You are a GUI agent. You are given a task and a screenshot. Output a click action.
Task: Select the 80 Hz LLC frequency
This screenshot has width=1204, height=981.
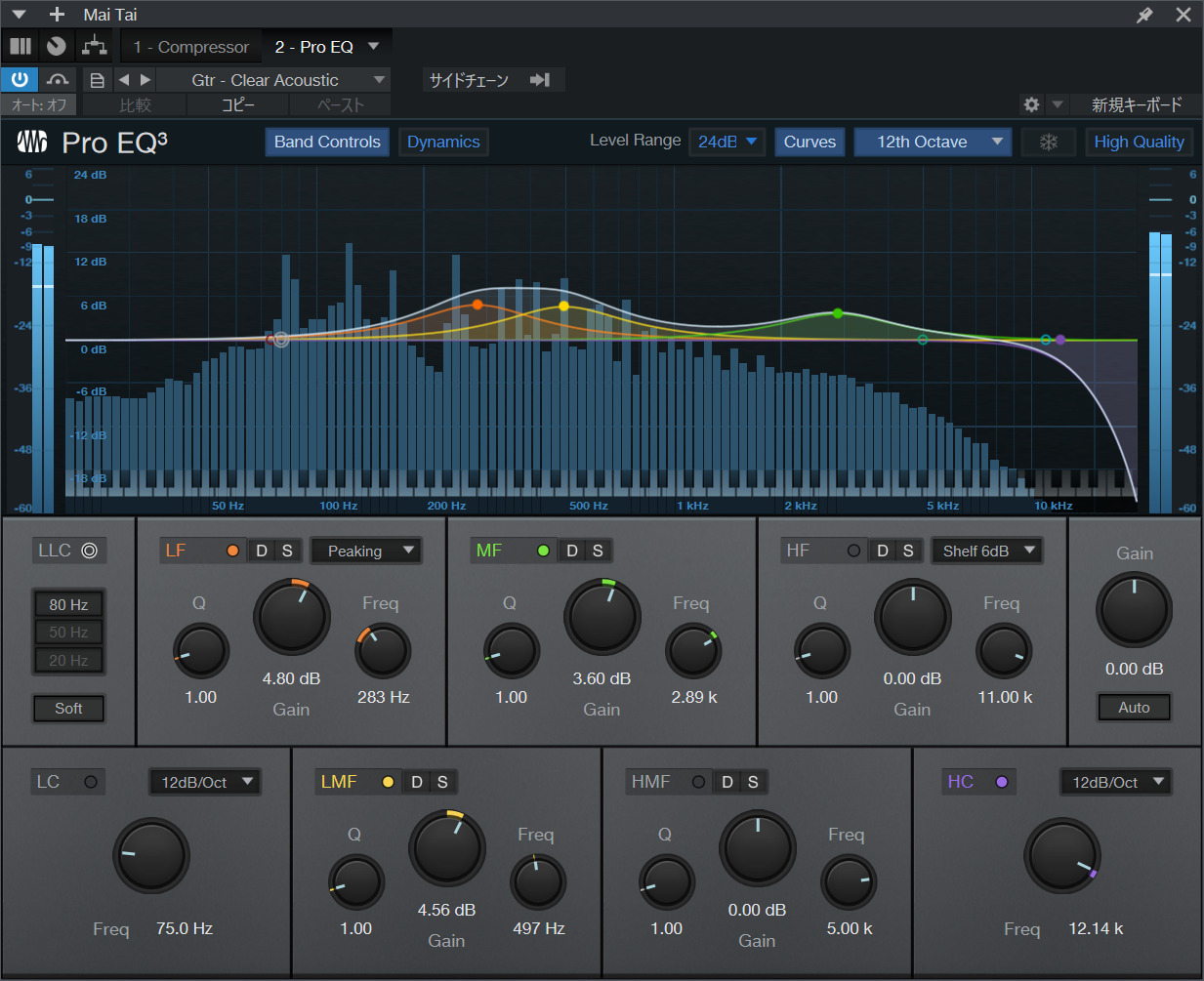(x=68, y=604)
